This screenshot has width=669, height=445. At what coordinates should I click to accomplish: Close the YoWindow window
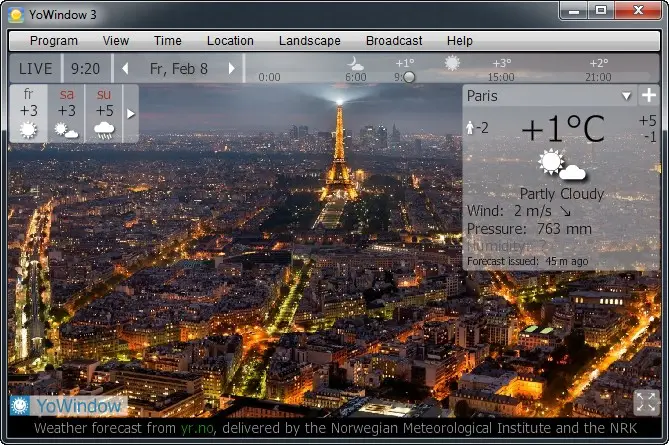(638, 11)
